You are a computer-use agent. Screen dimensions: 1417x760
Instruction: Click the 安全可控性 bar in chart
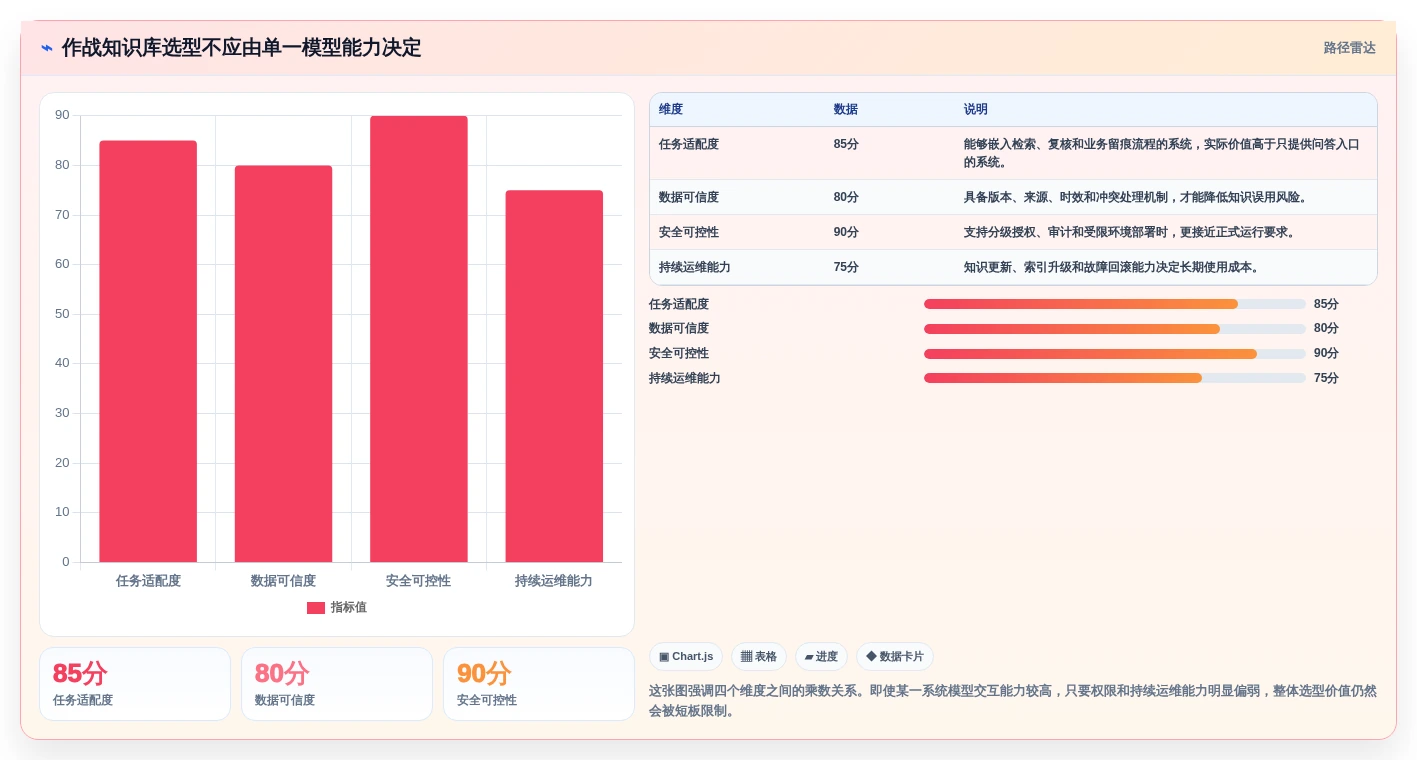click(419, 339)
